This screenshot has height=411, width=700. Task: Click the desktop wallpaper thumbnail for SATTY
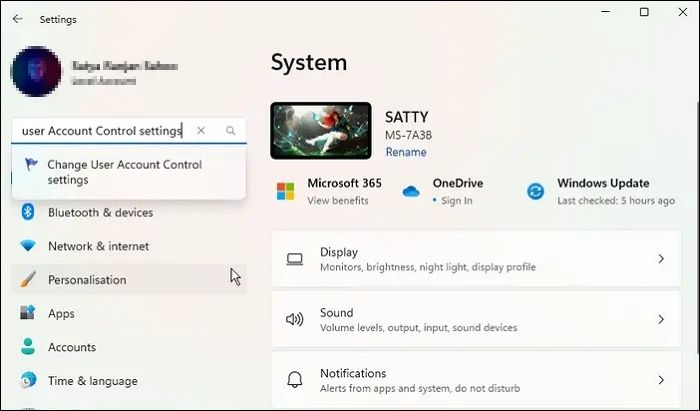coord(321,130)
